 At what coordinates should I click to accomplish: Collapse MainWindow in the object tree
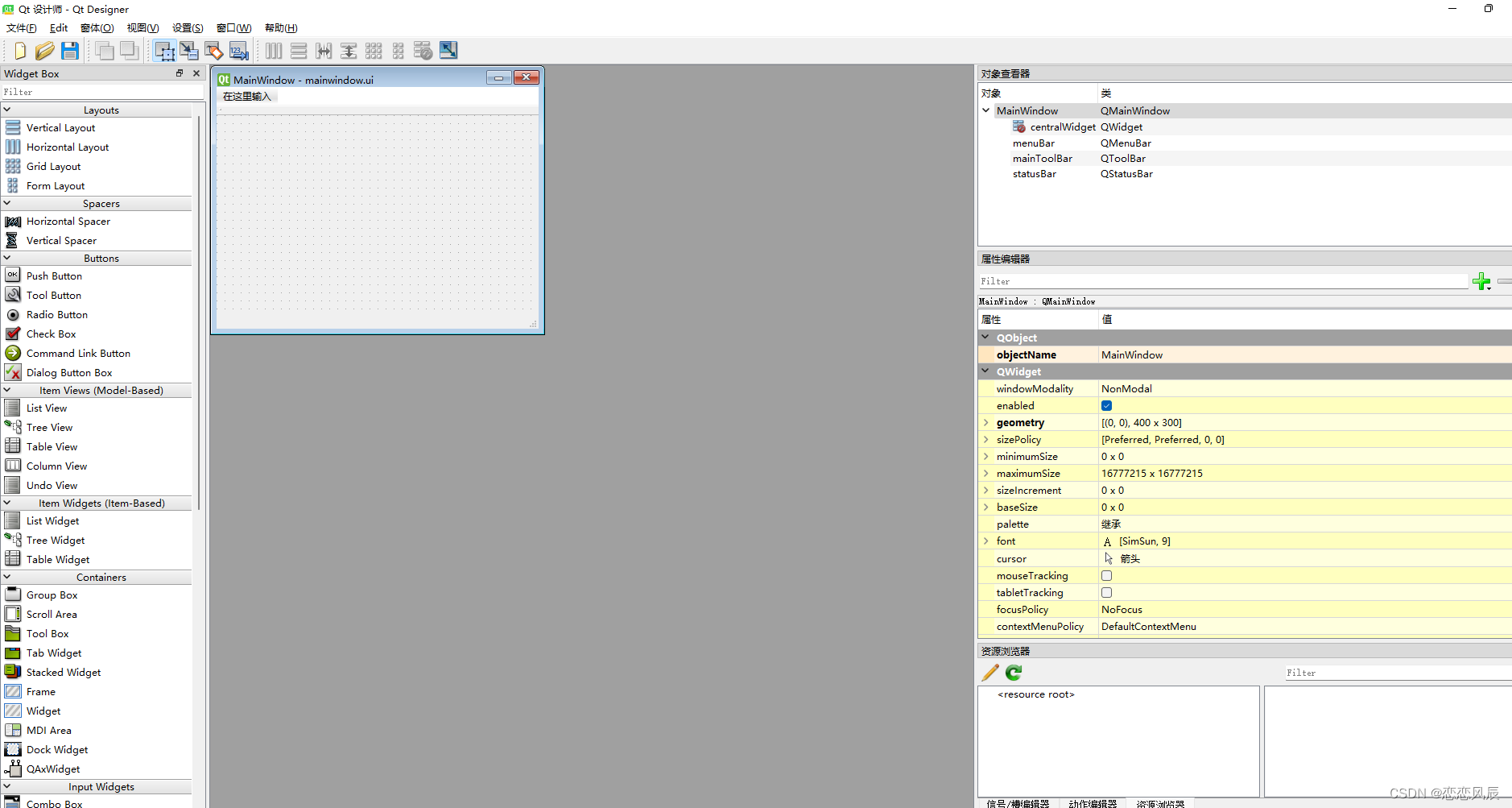click(985, 110)
